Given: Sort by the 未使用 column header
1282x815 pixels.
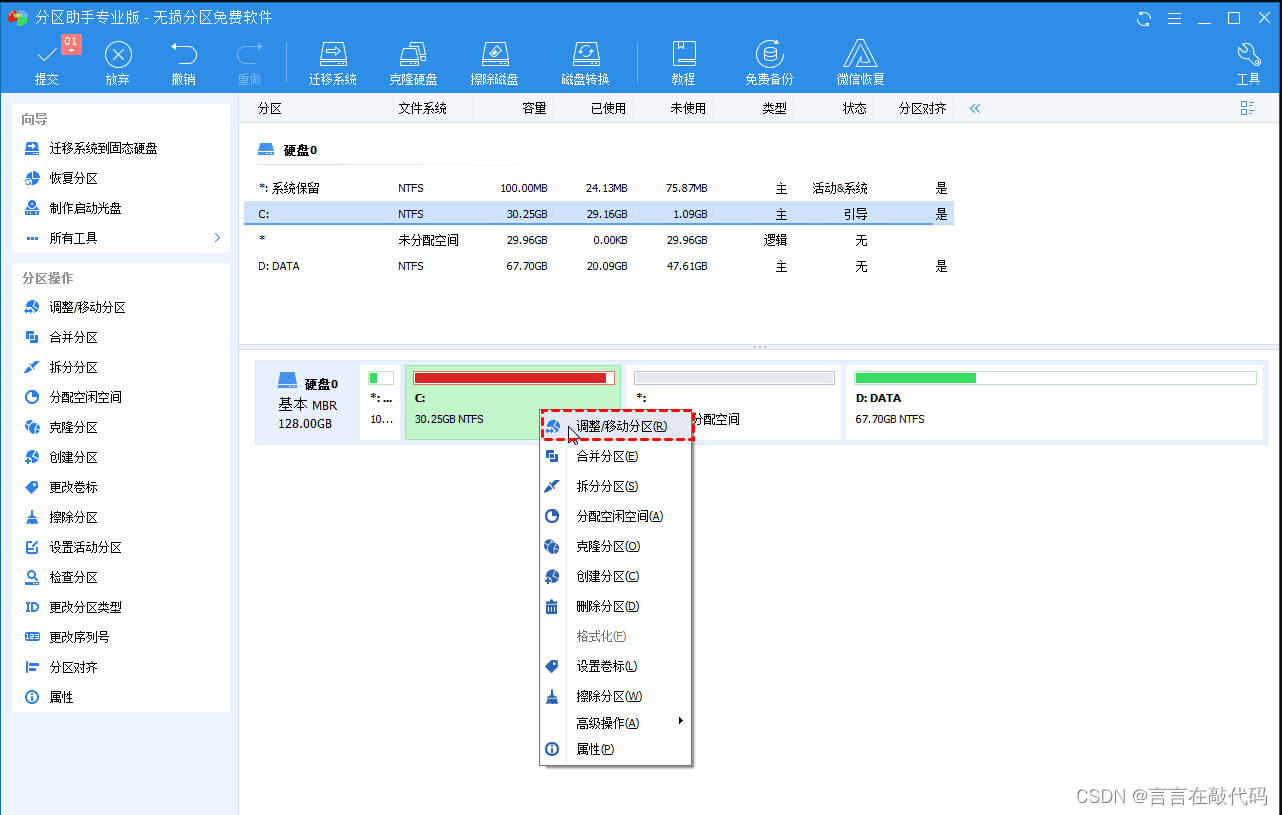Looking at the screenshot, I should tap(688, 108).
